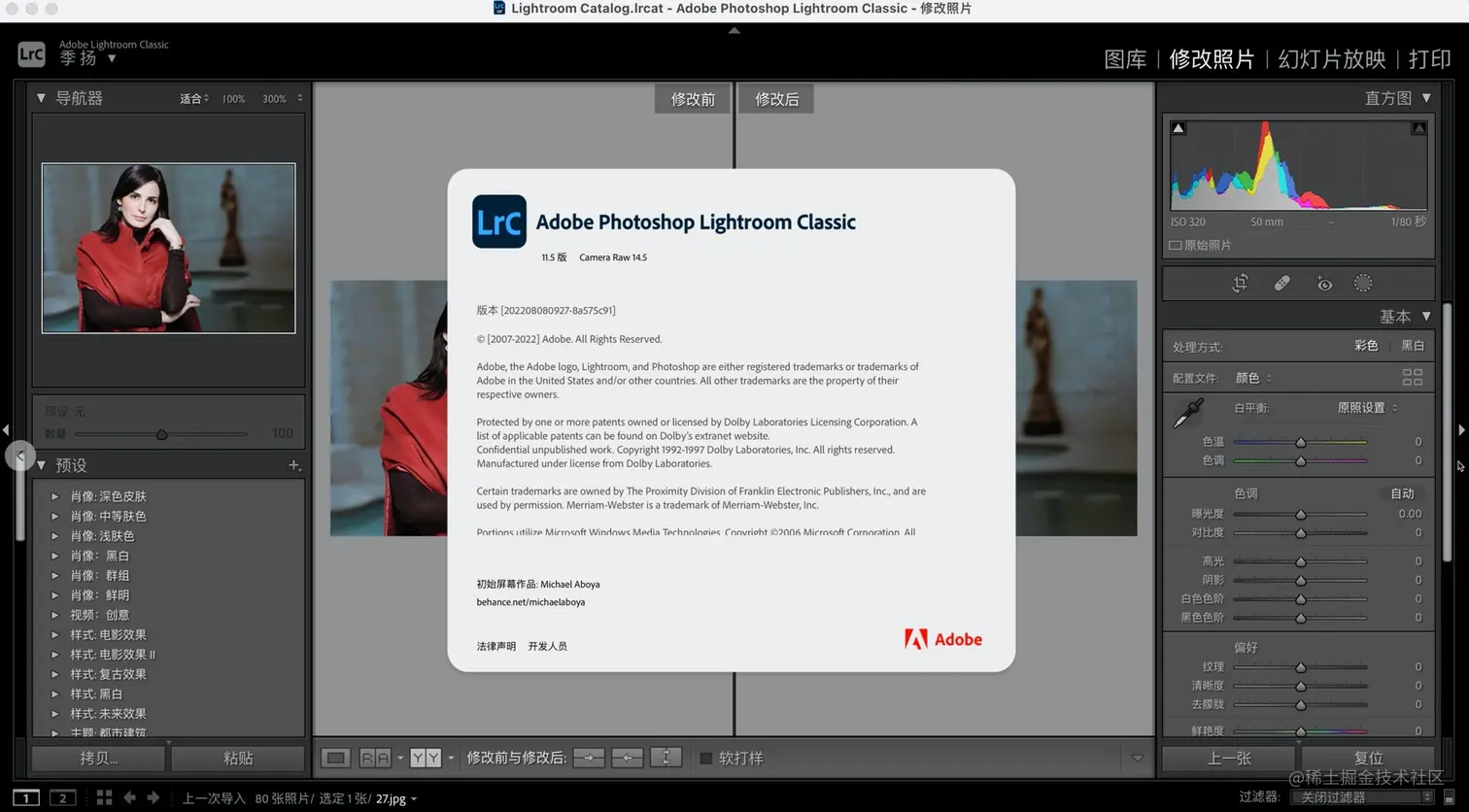Open the main window 1 button
The width and height of the screenshot is (1469, 812).
25,798
